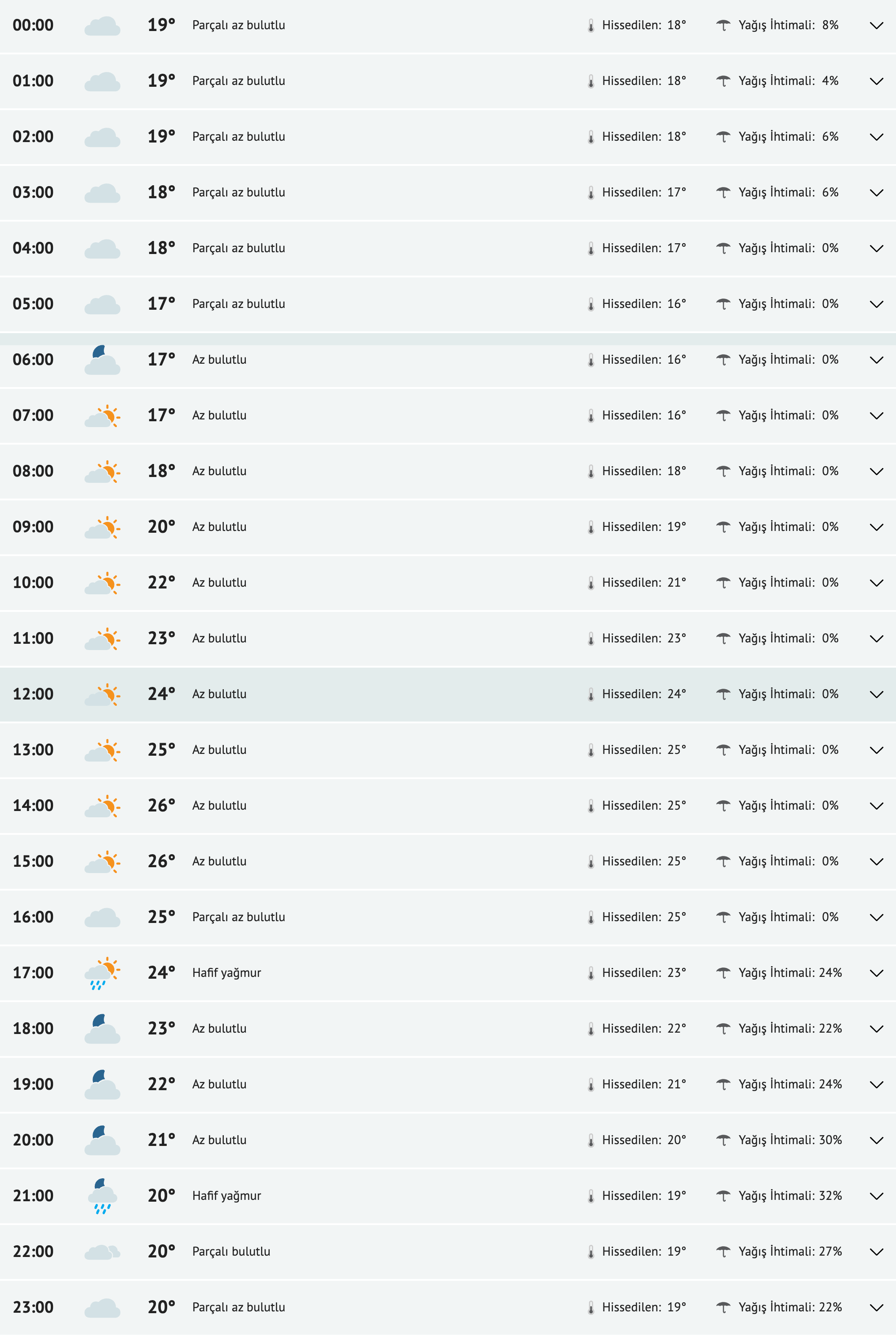
Task: Click the umbrella icon in 03:00 row
Action: coord(723,192)
